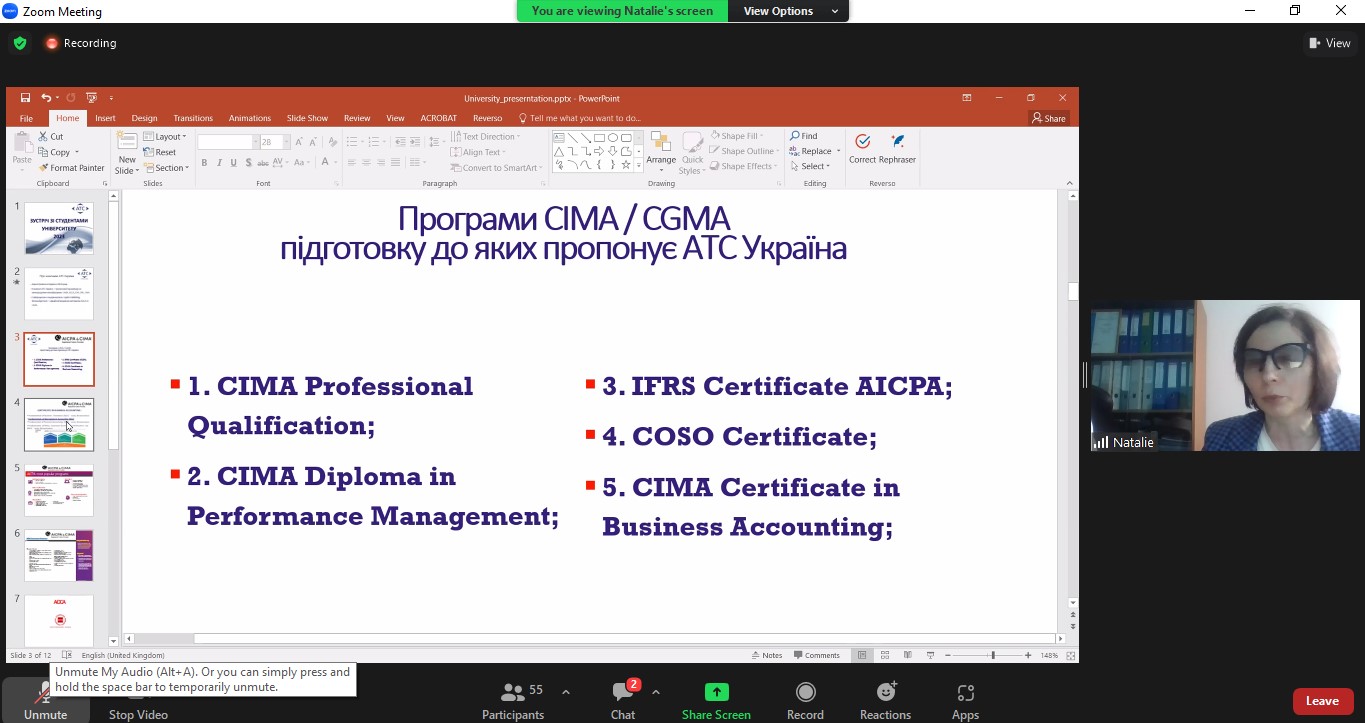The width and height of the screenshot is (1365, 723).
Task: Open the Share Screen option
Action: click(716, 700)
